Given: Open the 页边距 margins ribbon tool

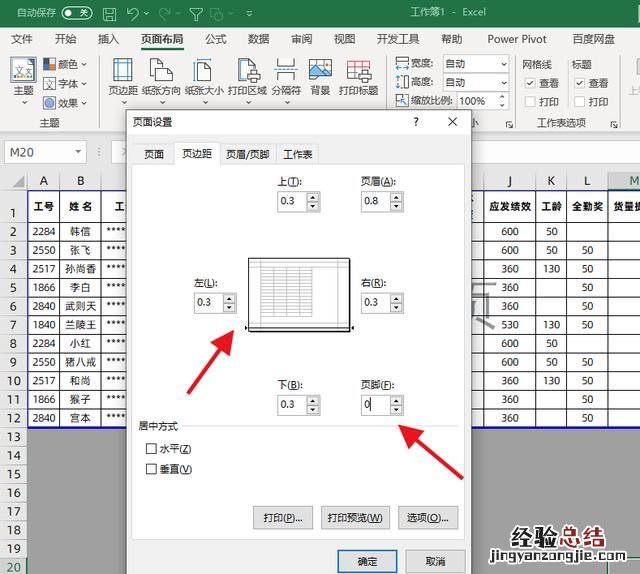Looking at the screenshot, I should (x=121, y=77).
